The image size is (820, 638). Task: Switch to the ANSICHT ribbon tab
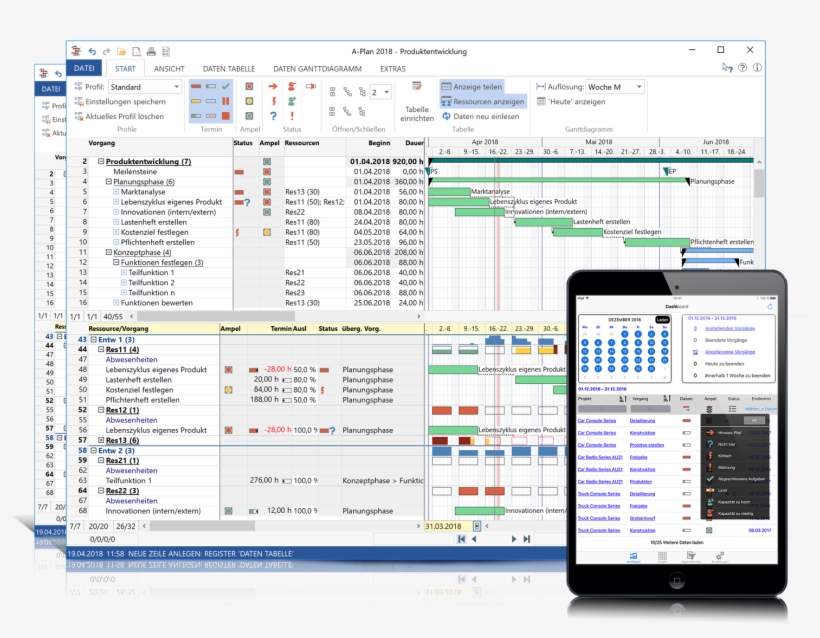[169, 68]
